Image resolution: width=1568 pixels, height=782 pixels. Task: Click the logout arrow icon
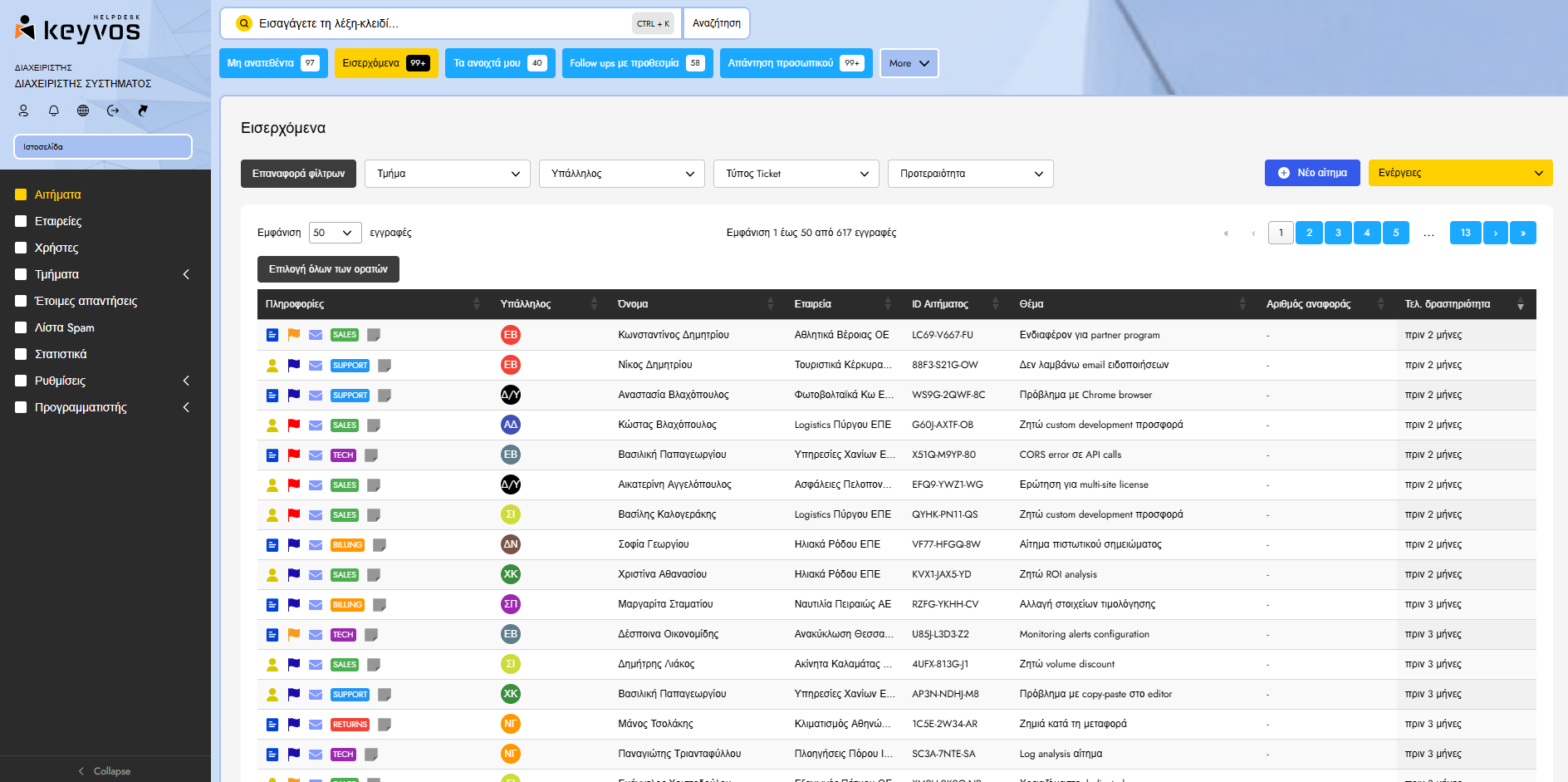click(x=113, y=111)
